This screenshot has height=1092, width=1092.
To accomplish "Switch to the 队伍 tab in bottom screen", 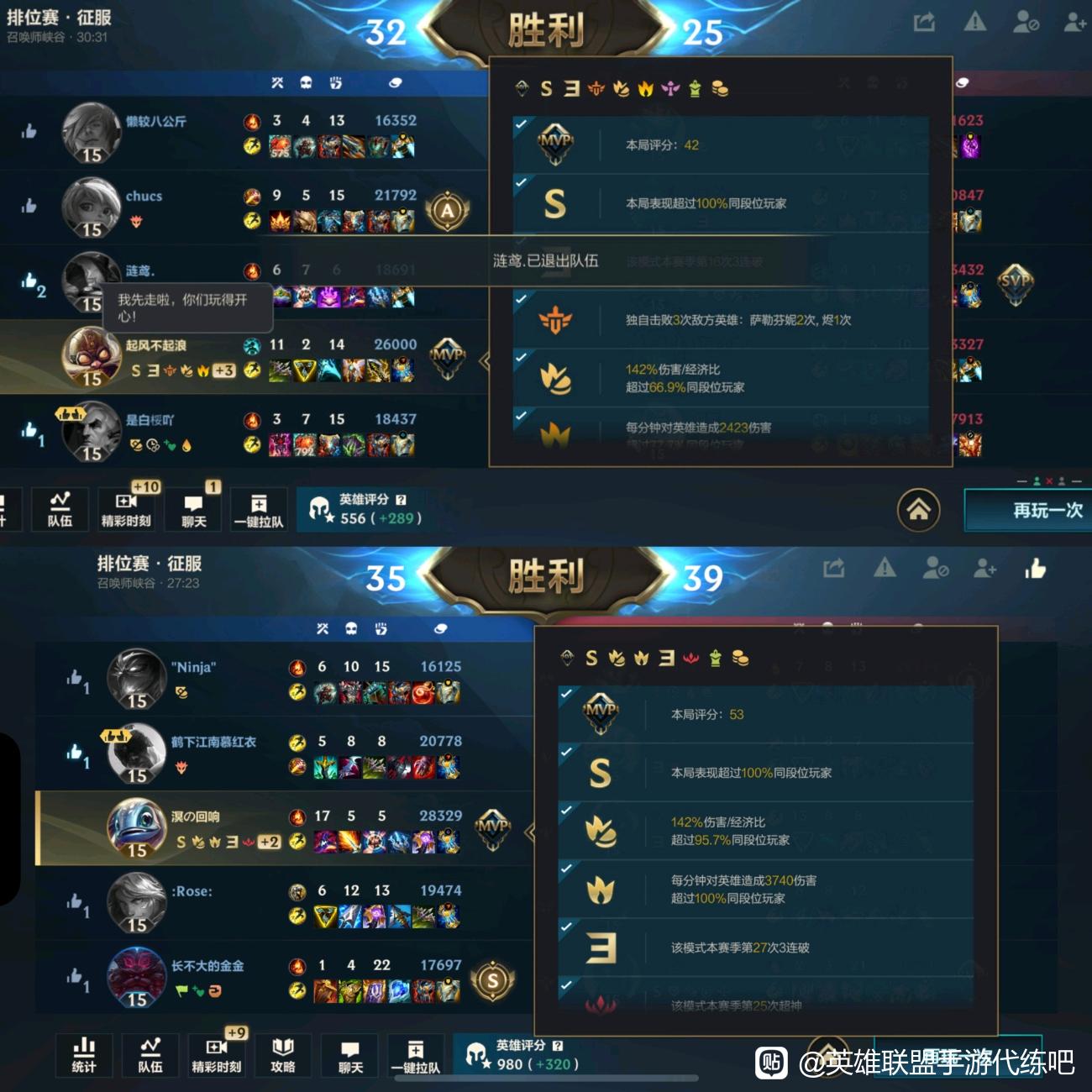I will pyautogui.click(x=150, y=1055).
